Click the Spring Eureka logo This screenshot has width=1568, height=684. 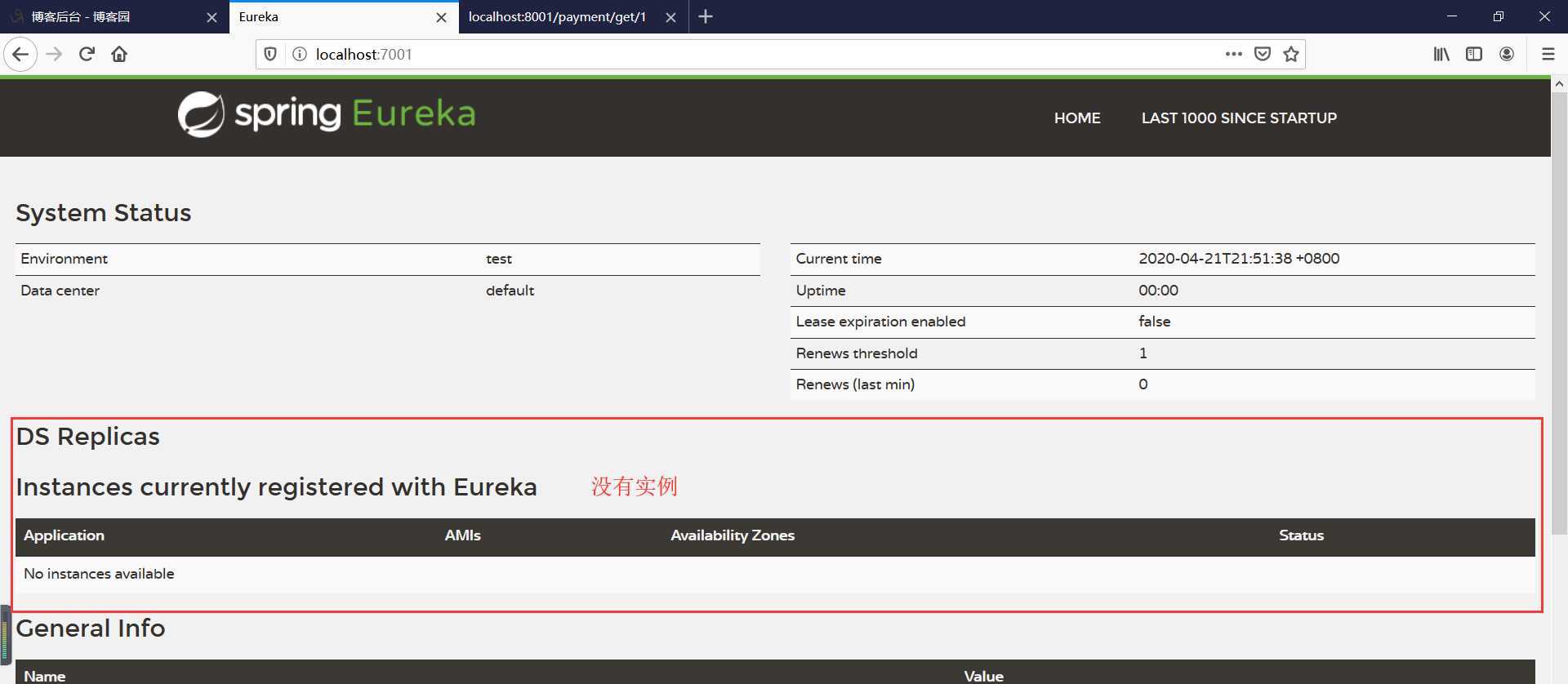(x=327, y=113)
